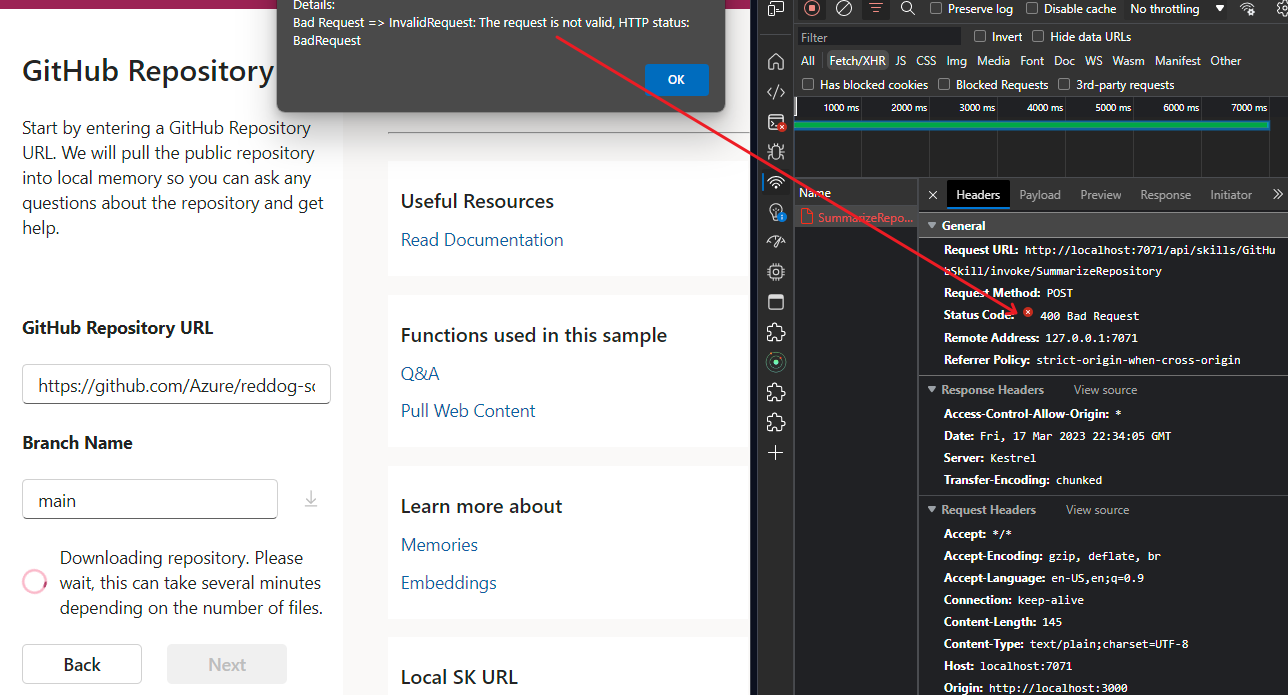
Task: Filter requests by Doc
Action: pos(1065,61)
